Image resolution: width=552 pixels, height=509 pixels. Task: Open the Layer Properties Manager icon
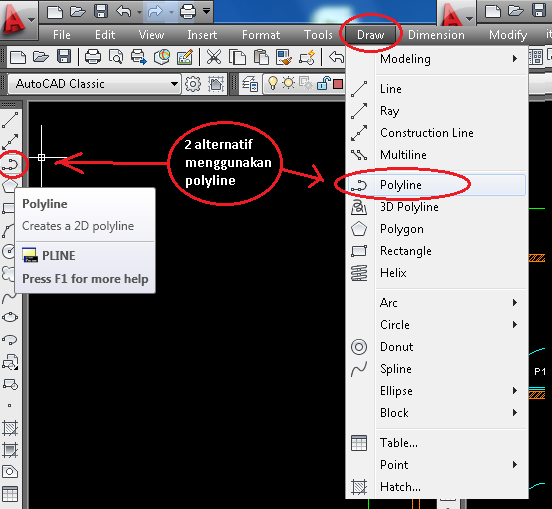coord(250,84)
